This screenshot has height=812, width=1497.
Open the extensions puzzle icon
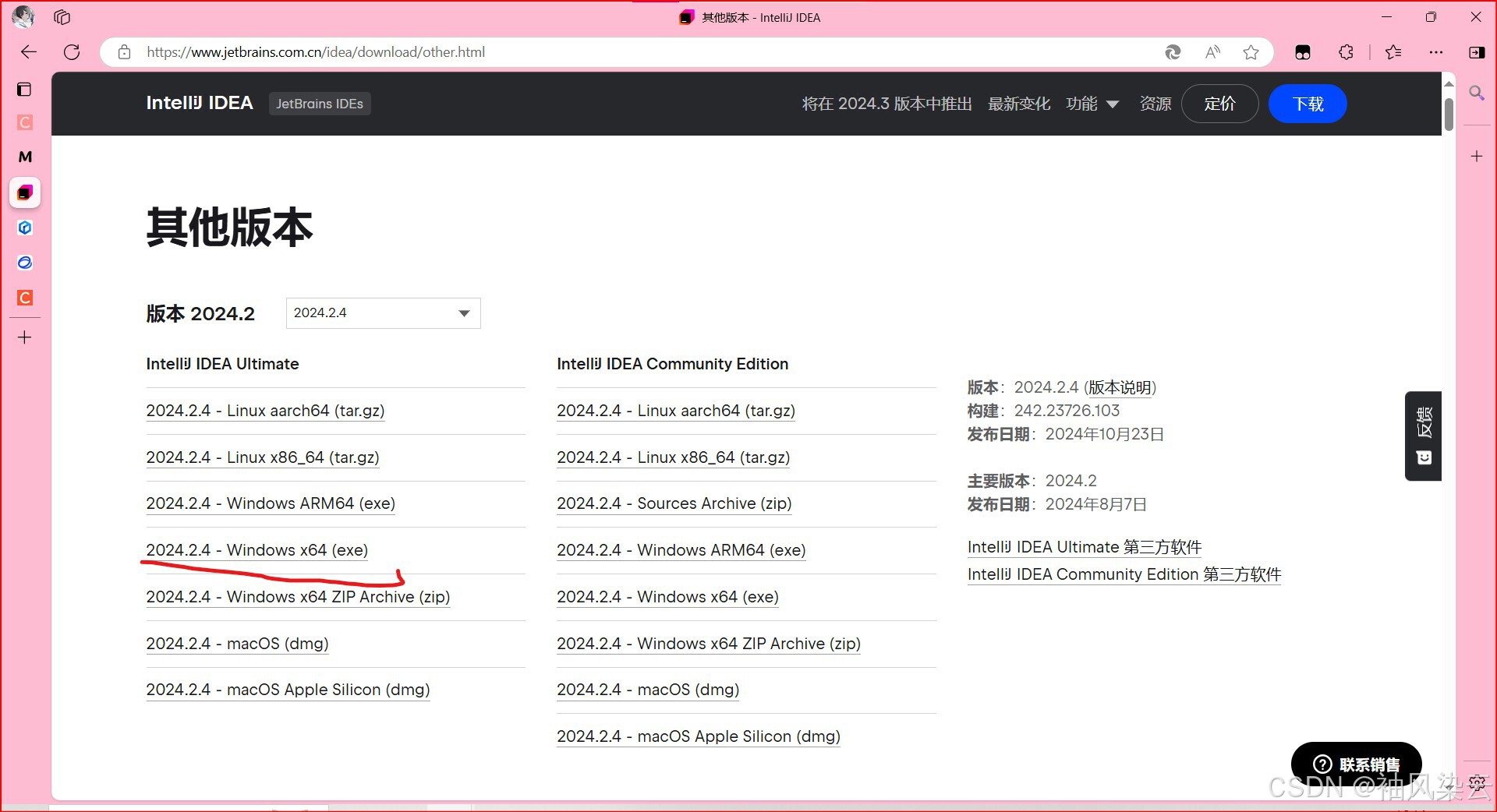[x=1346, y=52]
